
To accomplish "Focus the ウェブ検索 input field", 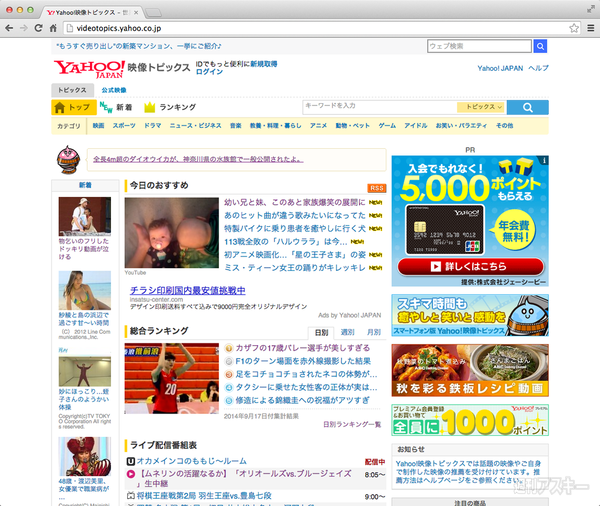I will coord(479,46).
